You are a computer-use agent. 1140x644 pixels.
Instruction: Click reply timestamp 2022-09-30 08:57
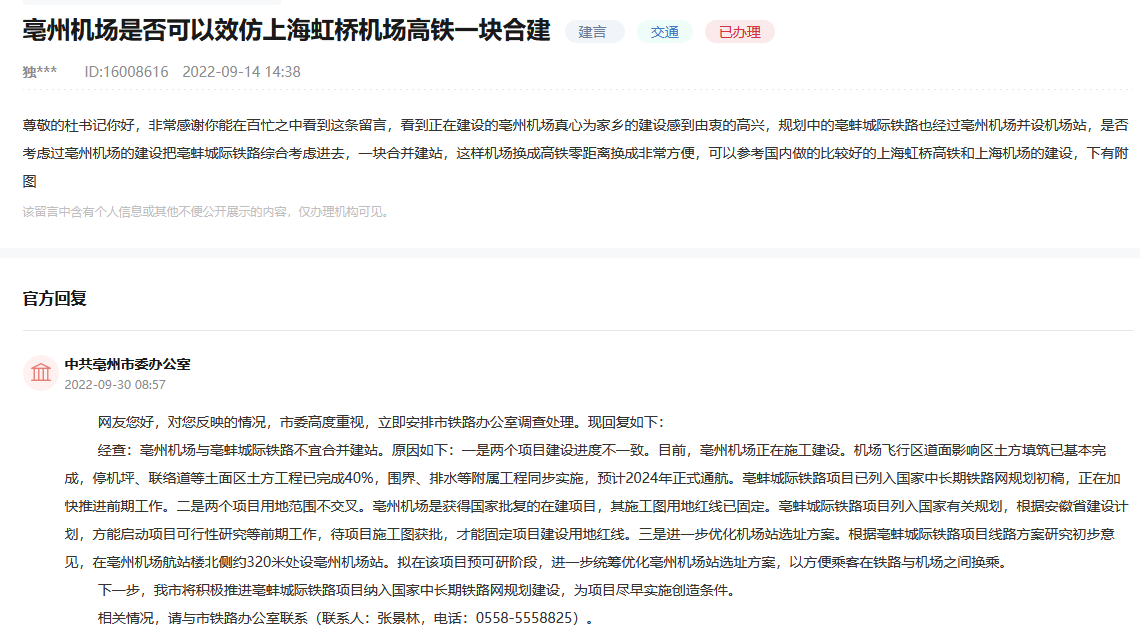pyautogui.click(x=115, y=385)
